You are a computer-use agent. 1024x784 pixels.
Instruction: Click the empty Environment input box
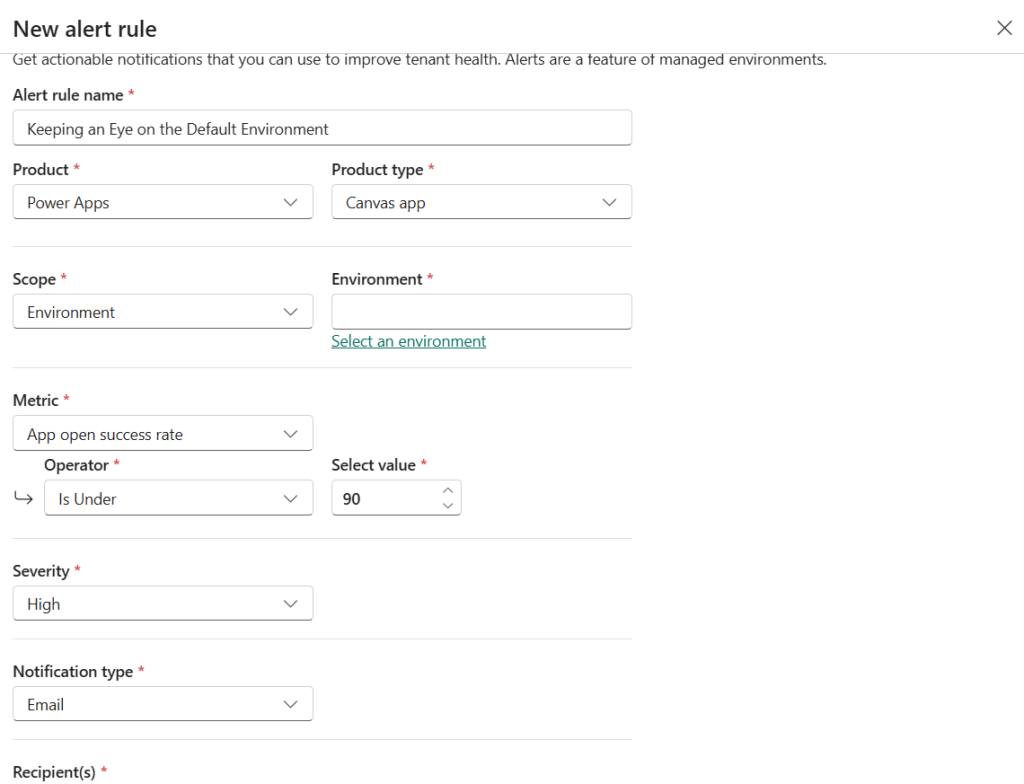481,311
